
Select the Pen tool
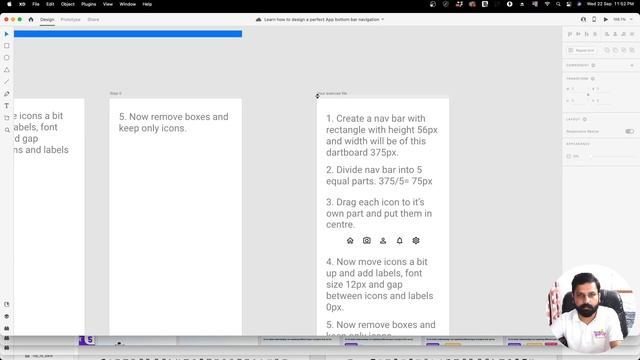[x=7, y=94]
